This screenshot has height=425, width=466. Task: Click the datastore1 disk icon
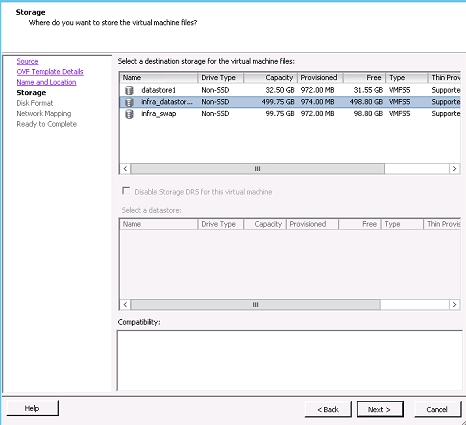129,90
